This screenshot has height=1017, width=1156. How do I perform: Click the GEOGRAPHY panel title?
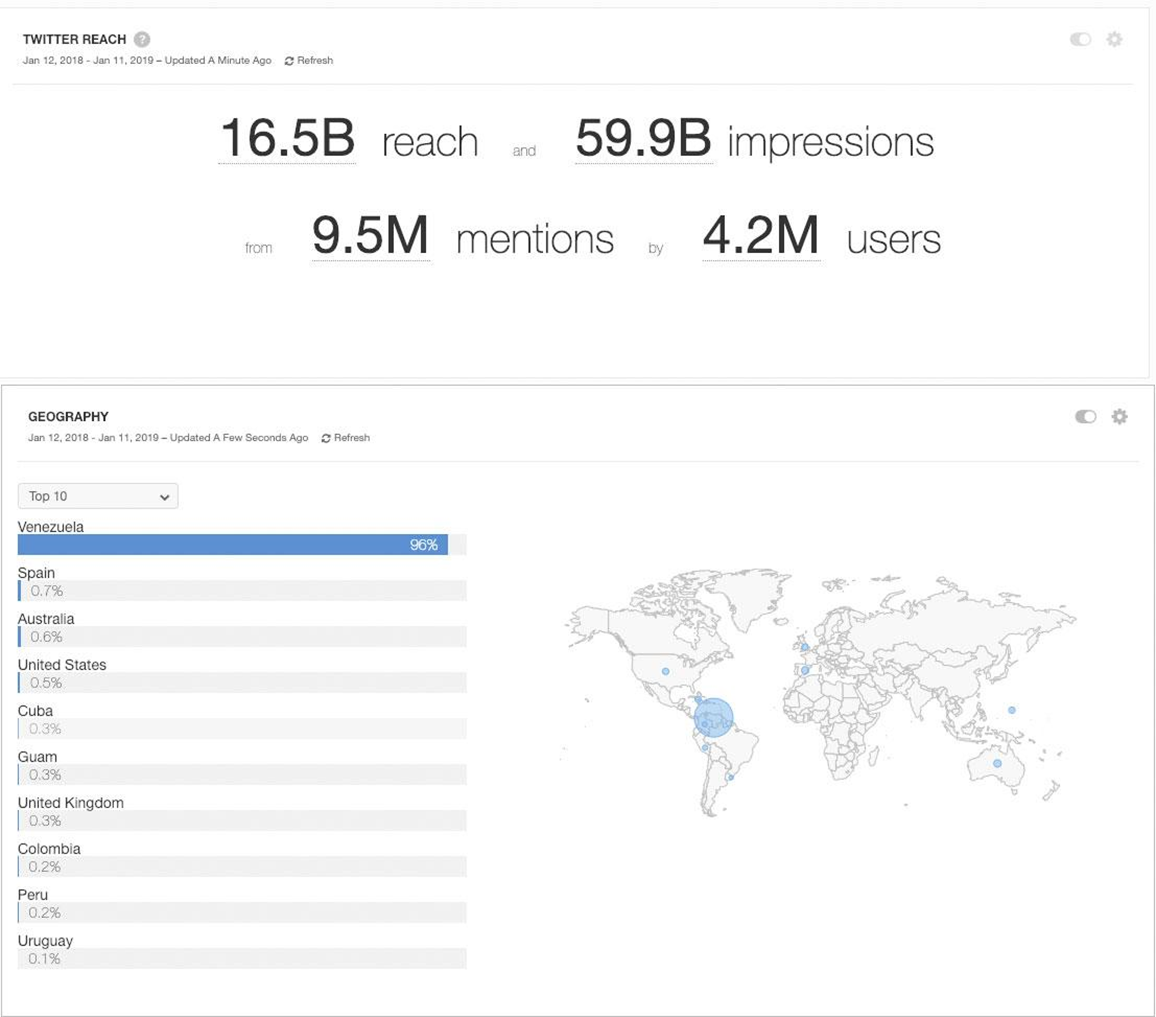tap(68, 417)
